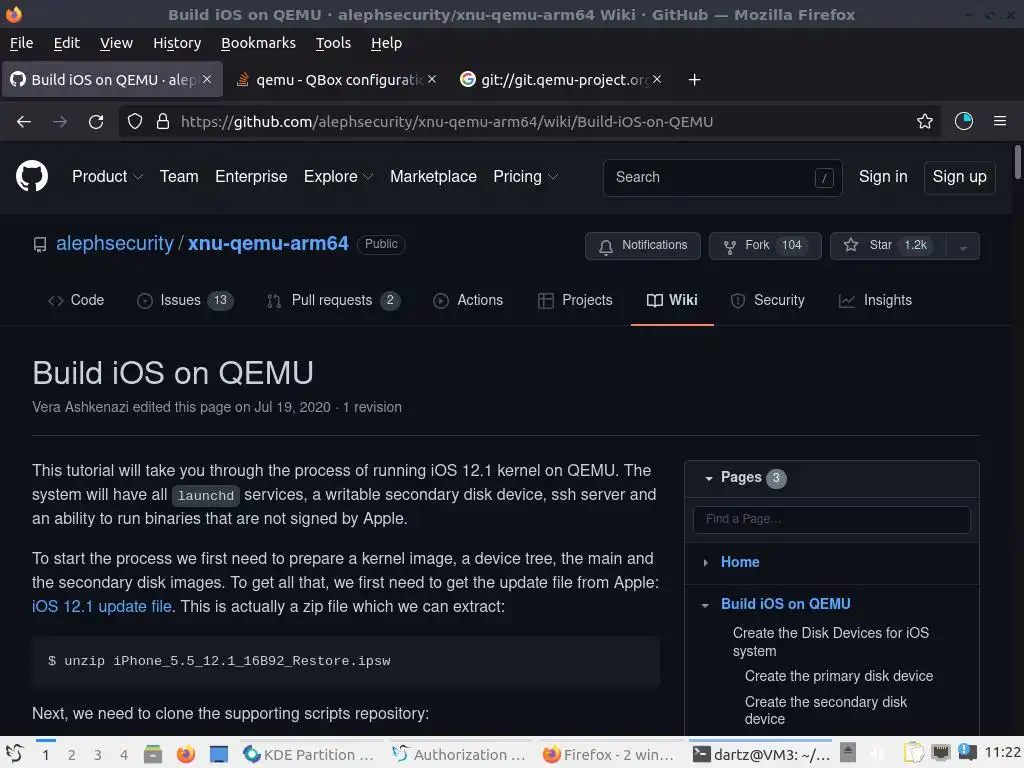
Task: Click the Firefox account circle icon
Action: point(963,121)
